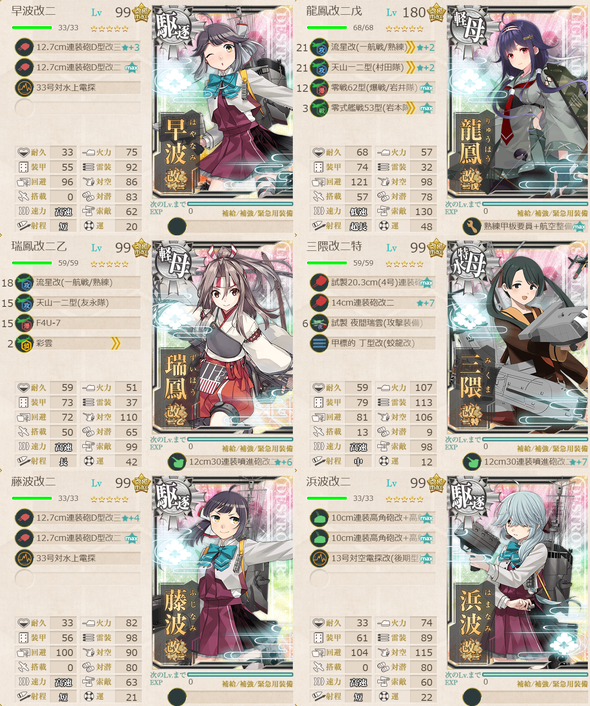Select the 三隈 ship card illustration
Viewport: 590px width, 706px height.
coord(517,337)
